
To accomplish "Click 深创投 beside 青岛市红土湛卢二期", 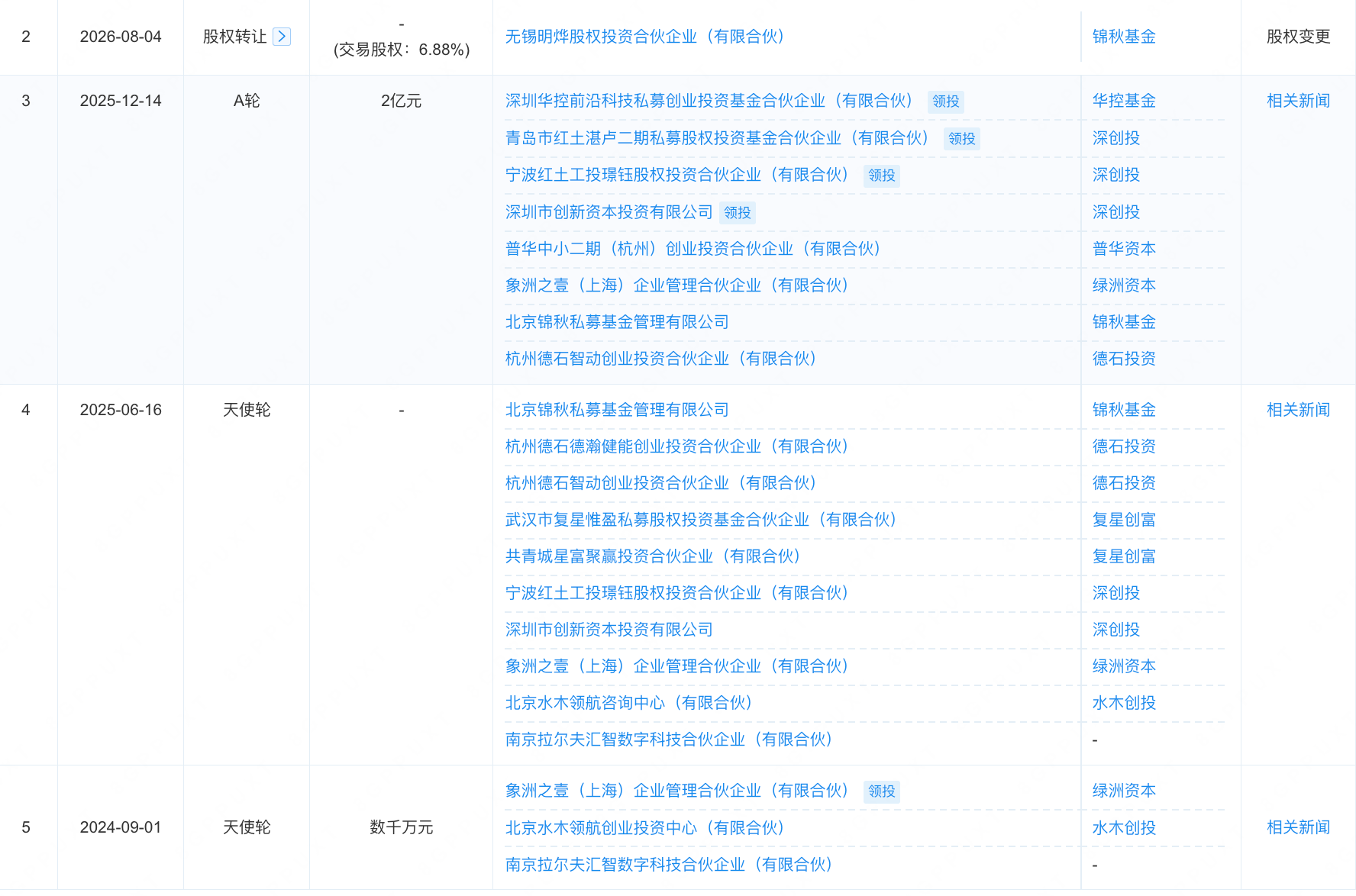I will click(x=1116, y=138).
